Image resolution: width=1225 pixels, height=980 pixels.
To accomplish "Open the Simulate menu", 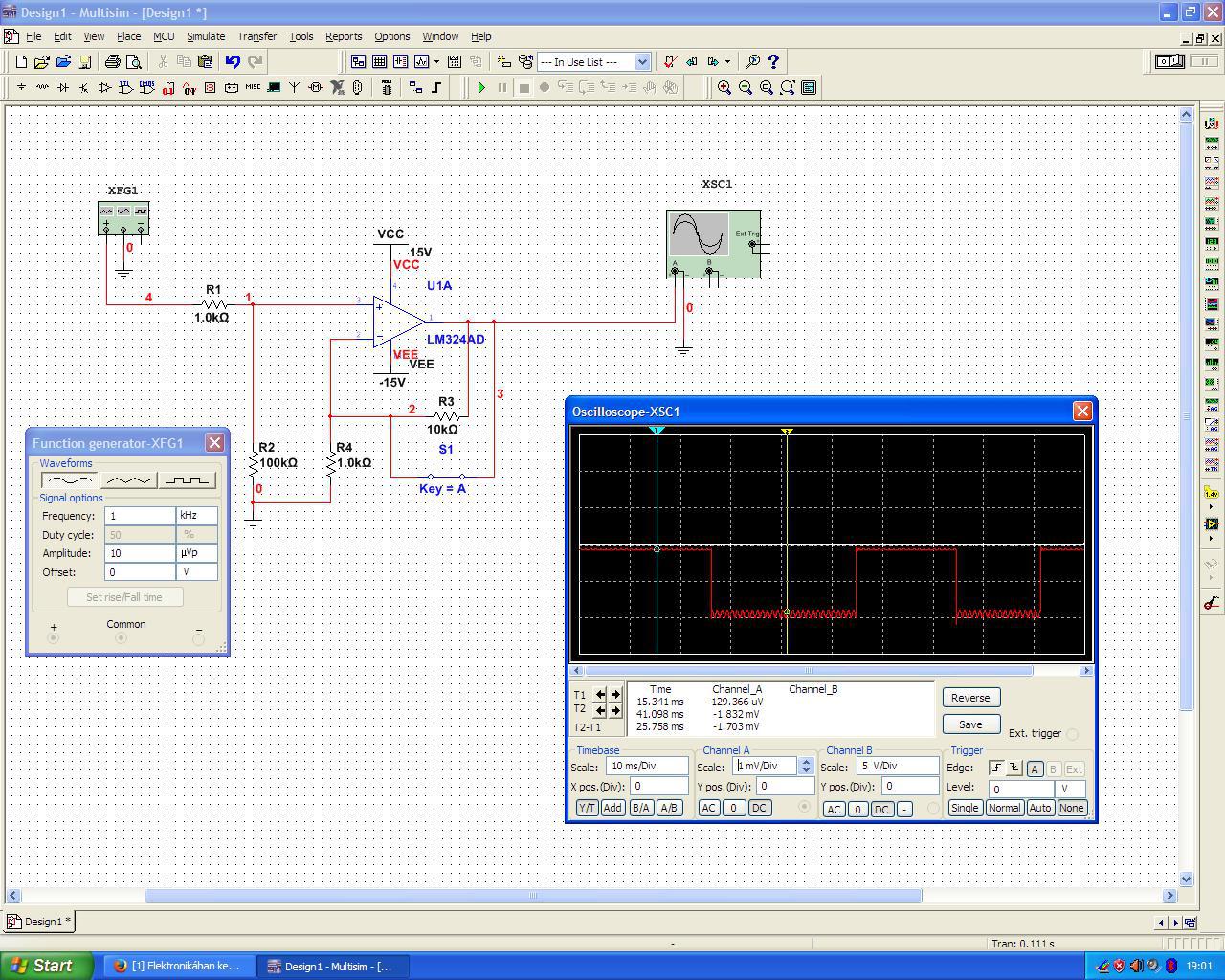I will (x=205, y=36).
